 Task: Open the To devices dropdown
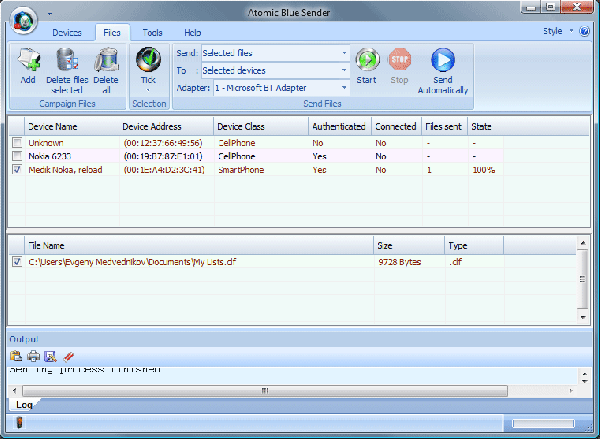[344, 70]
